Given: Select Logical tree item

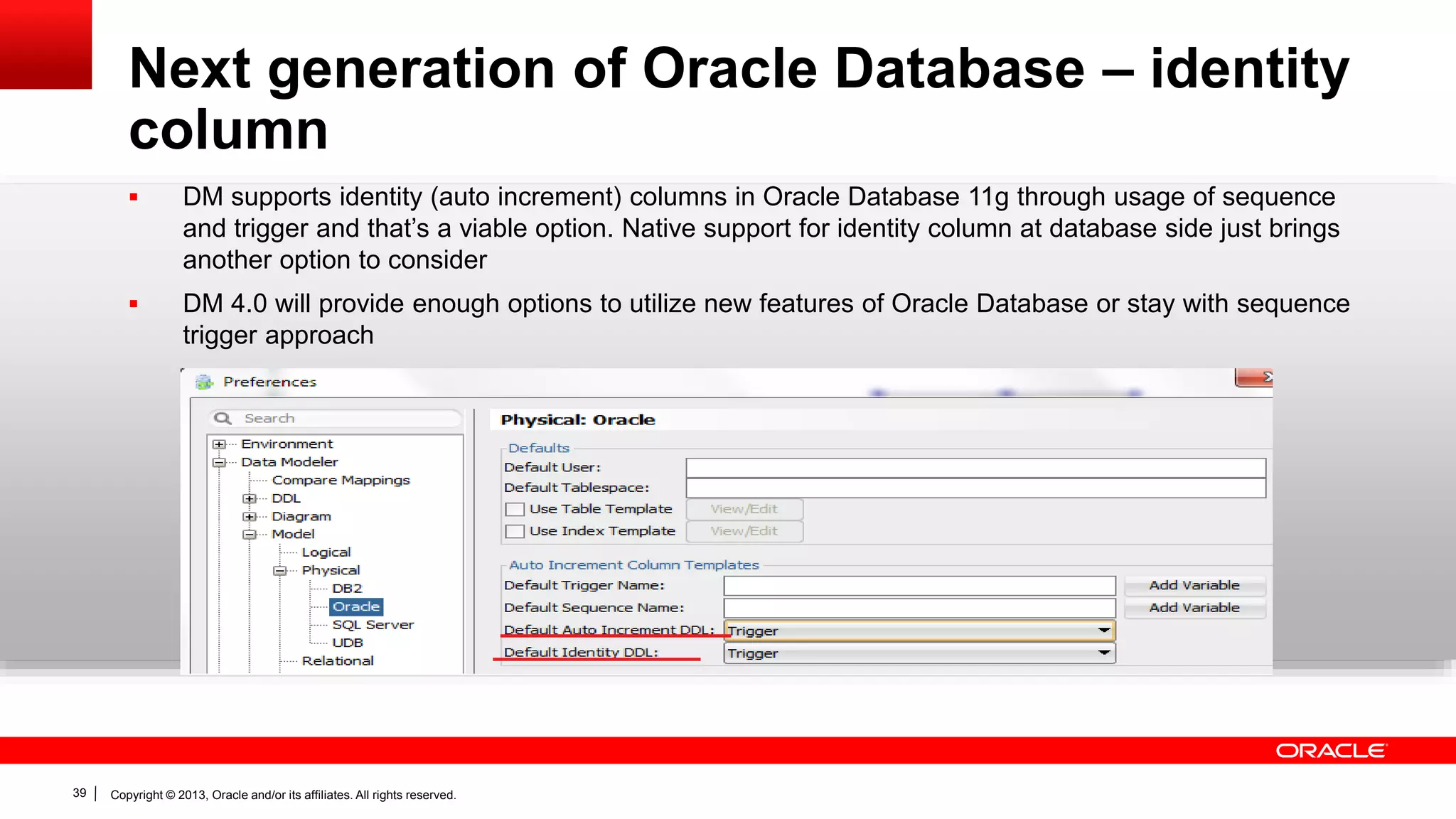Looking at the screenshot, I should tap(326, 552).
